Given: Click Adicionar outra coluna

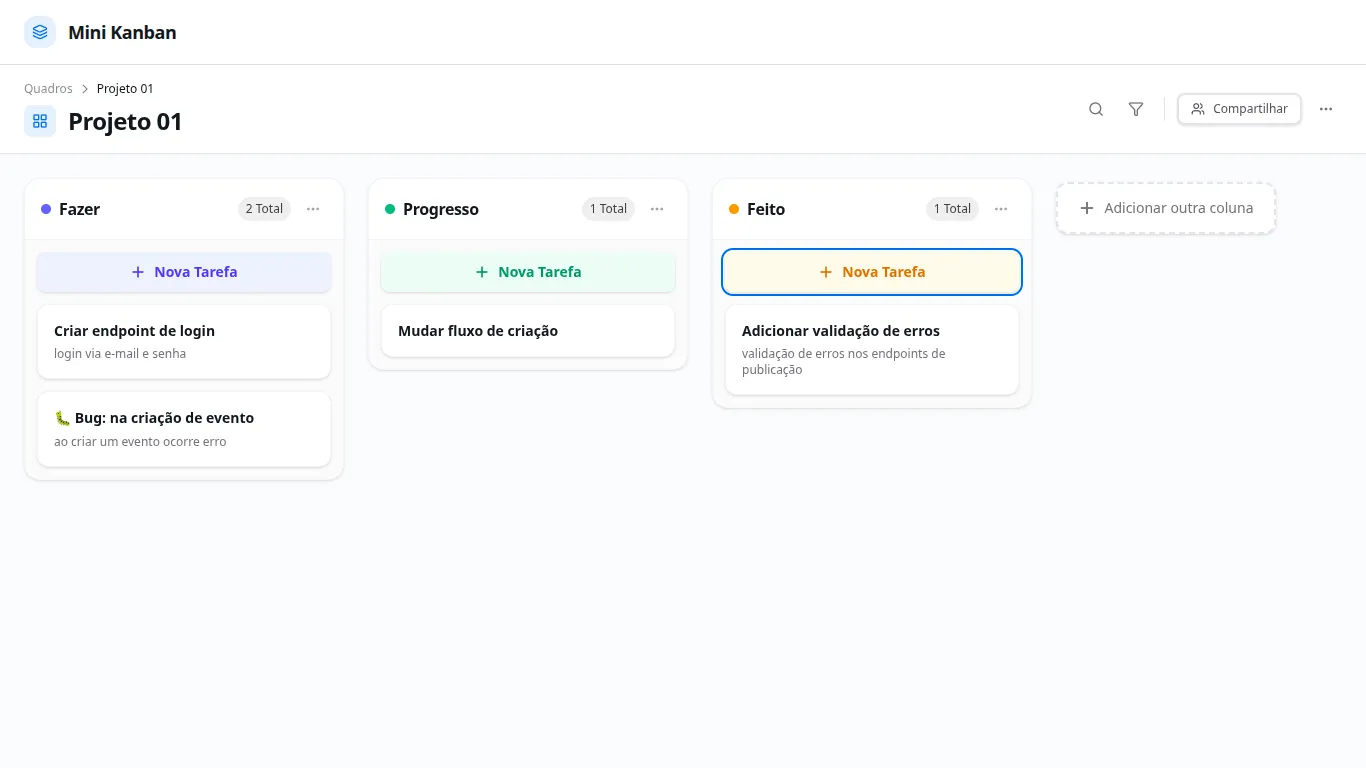Looking at the screenshot, I should coord(1166,208).
